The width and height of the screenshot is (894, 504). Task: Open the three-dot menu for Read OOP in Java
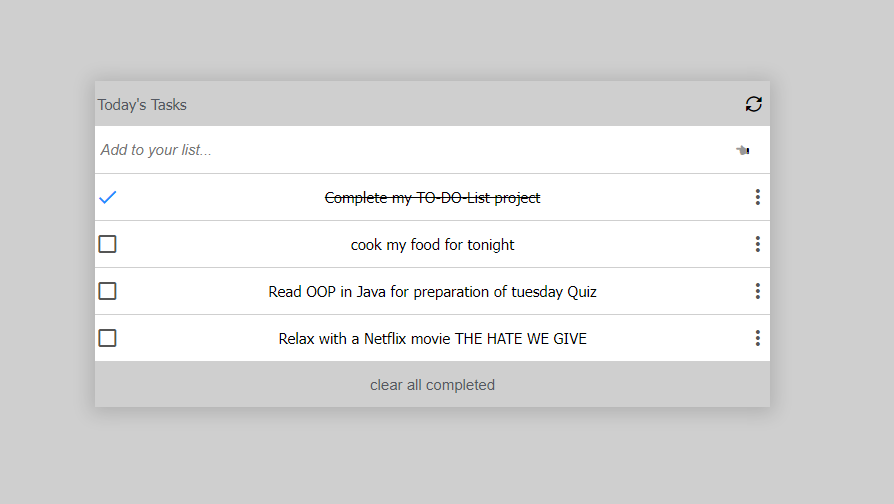(x=757, y=291)
